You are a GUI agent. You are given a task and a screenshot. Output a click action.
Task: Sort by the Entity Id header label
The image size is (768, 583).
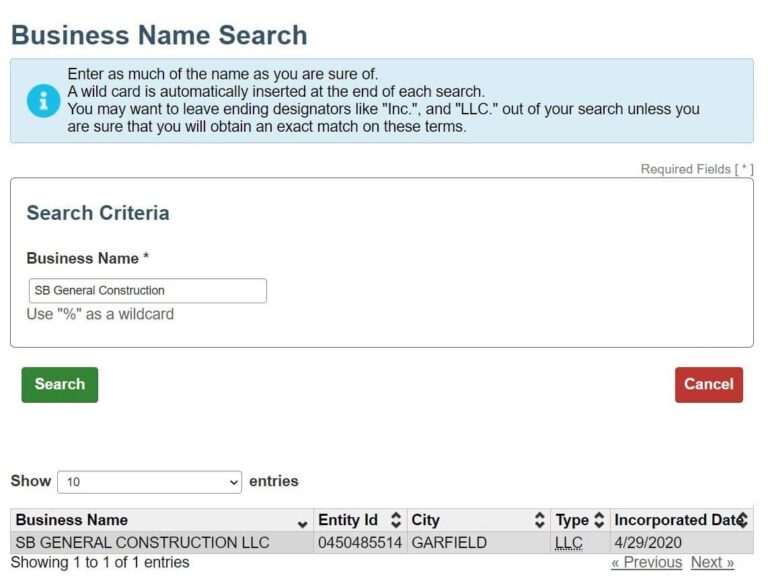[x=348, y=520]
